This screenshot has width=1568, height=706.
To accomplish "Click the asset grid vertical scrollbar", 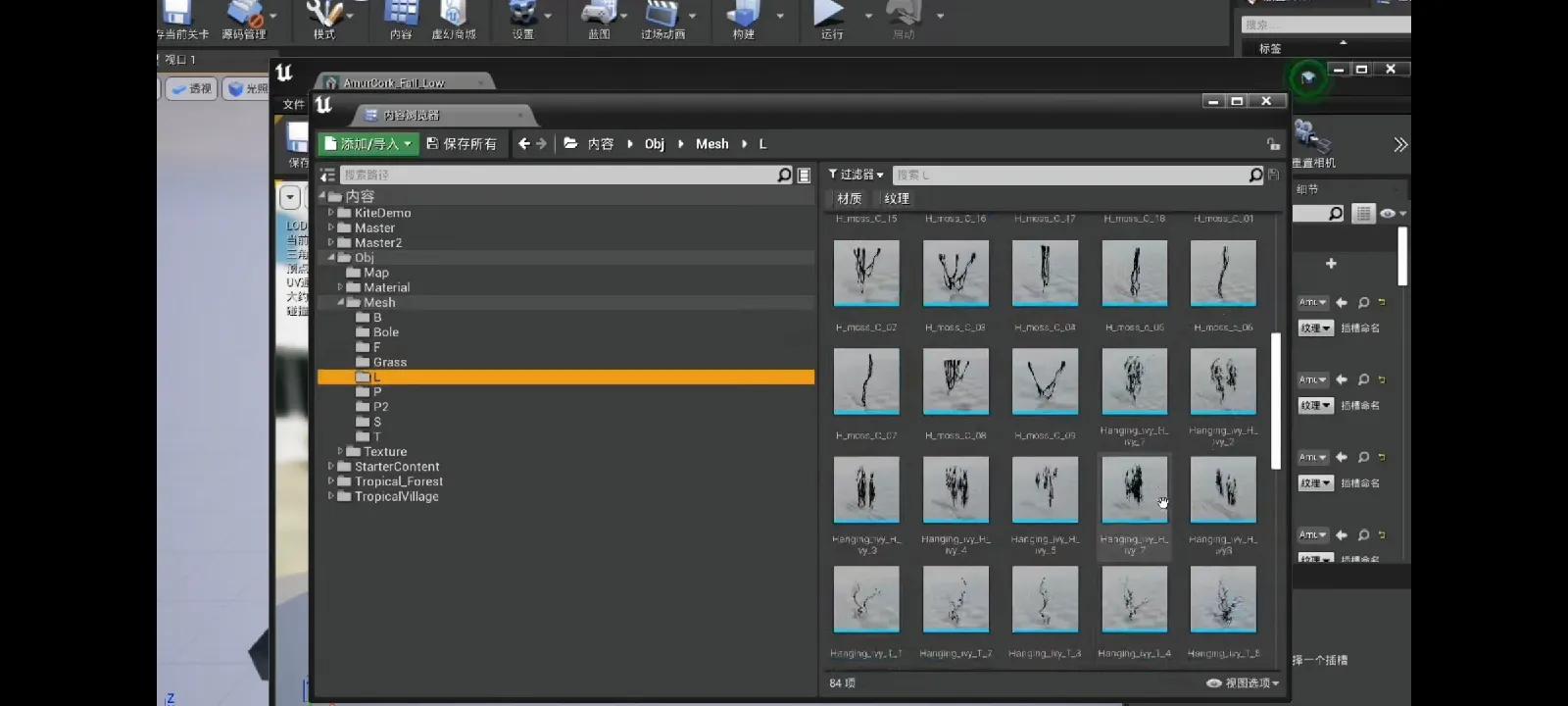I will click(1275, 402).
